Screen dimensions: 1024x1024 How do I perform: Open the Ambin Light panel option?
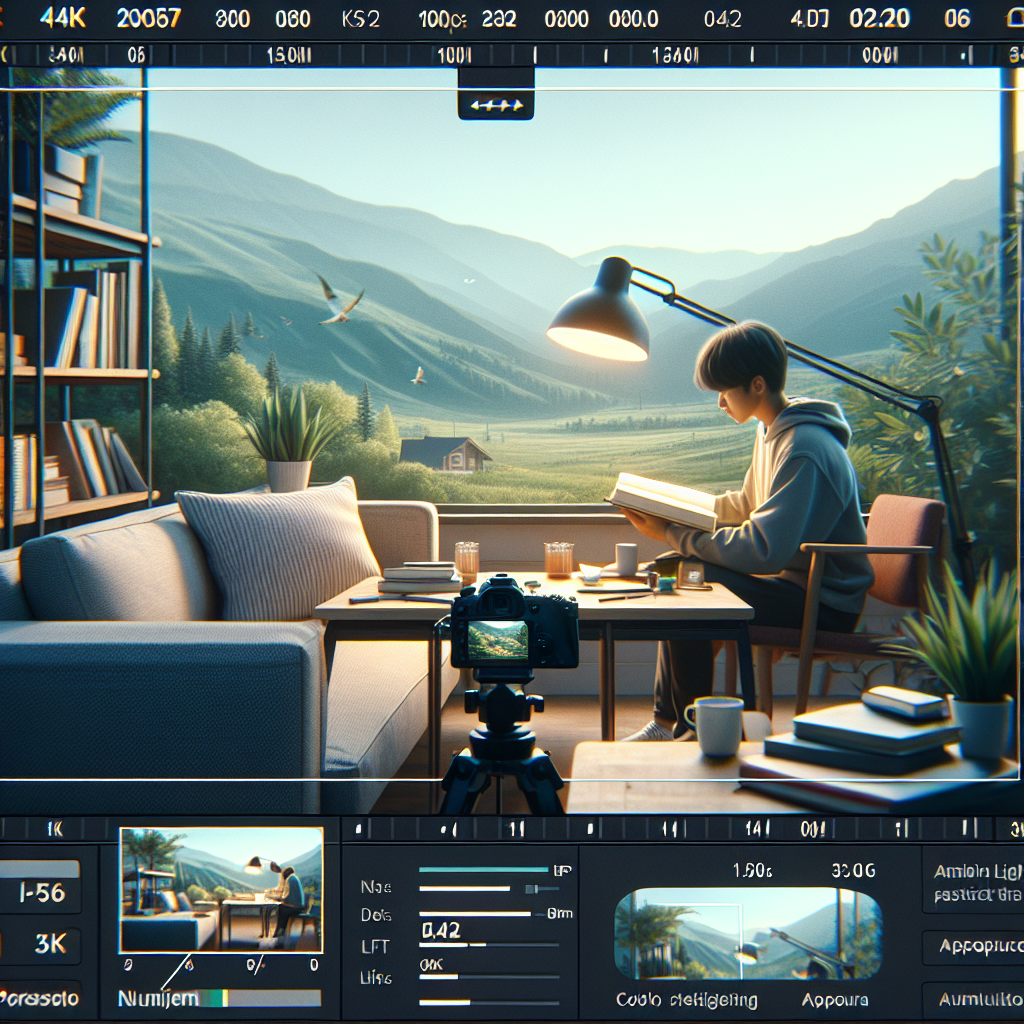coord(978,879)
